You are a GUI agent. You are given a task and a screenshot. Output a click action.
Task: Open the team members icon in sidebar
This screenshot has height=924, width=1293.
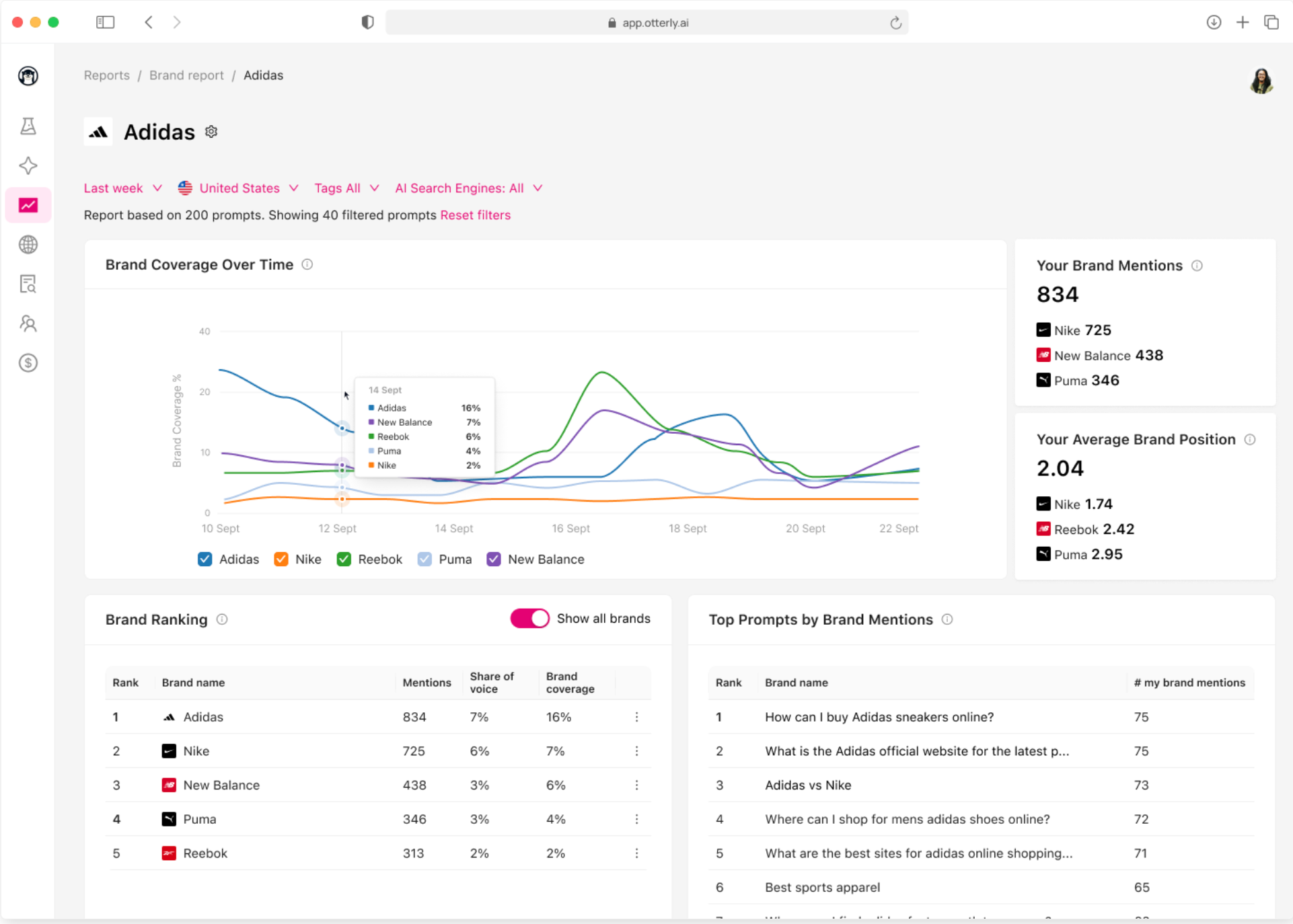pyautogui.click(x=28, y=323)
